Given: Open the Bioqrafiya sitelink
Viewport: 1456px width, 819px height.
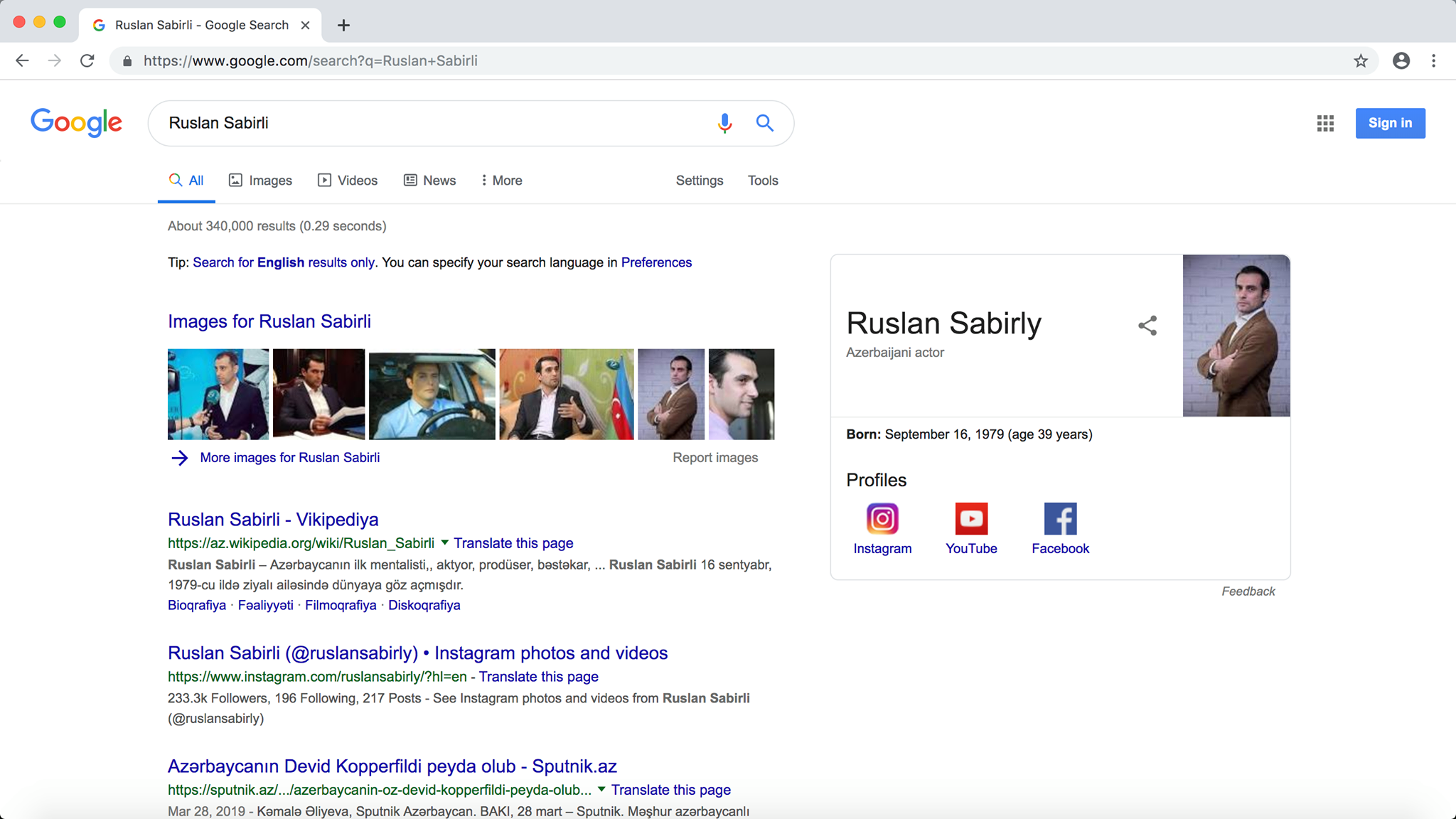Looking at the screenshot, I should [x=197, y=605].
